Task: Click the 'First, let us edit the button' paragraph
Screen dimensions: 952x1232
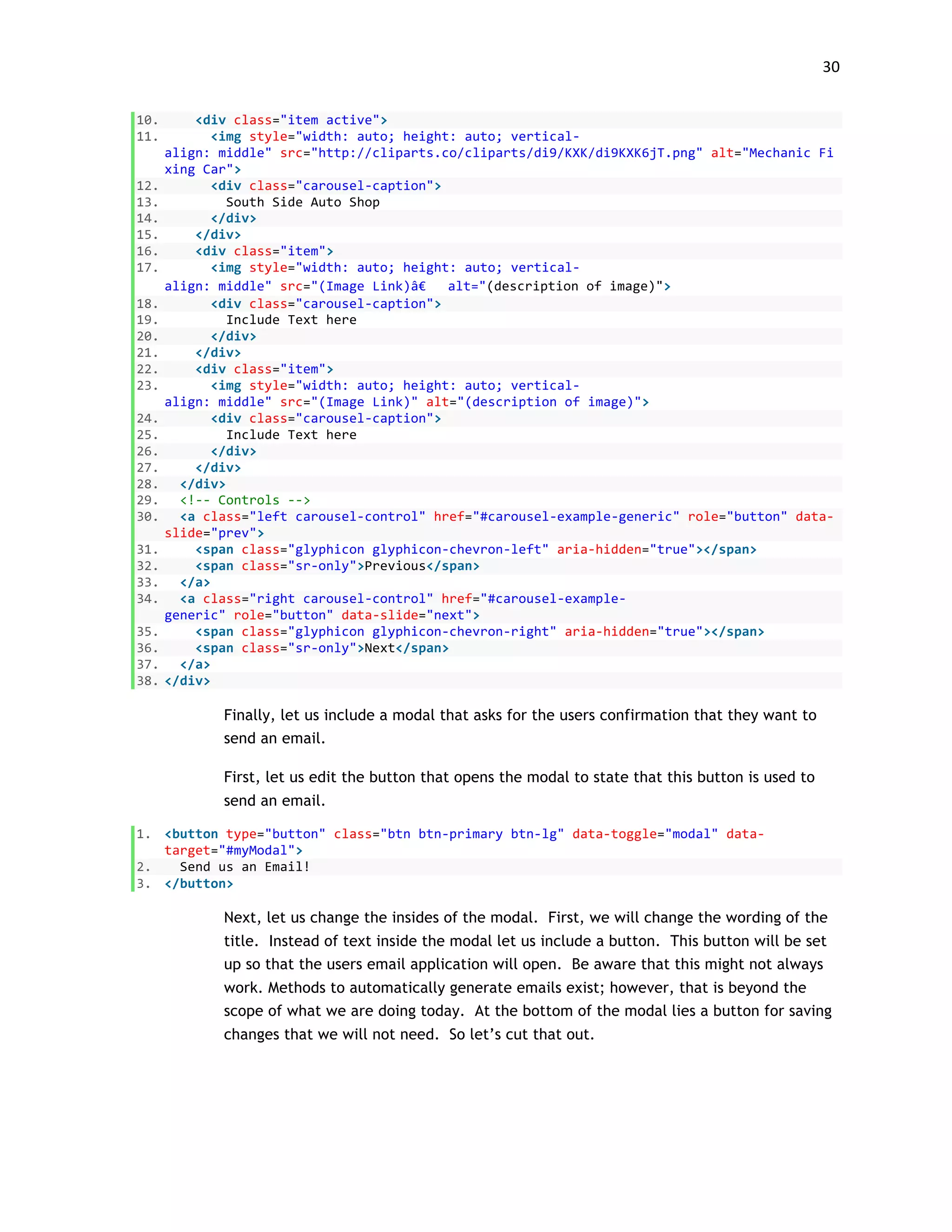Action: point(519,788)
